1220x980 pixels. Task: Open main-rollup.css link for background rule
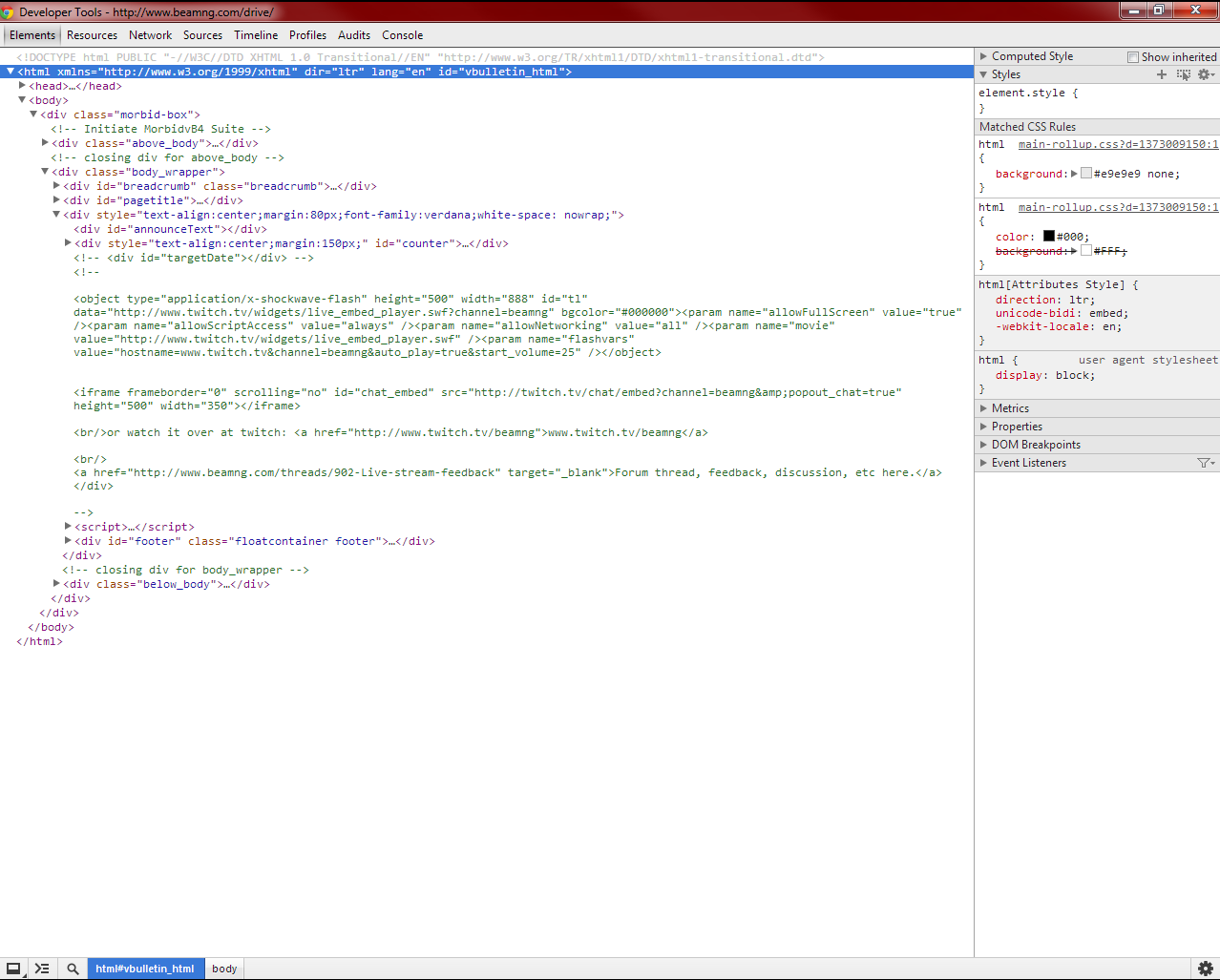(1118, 145)
